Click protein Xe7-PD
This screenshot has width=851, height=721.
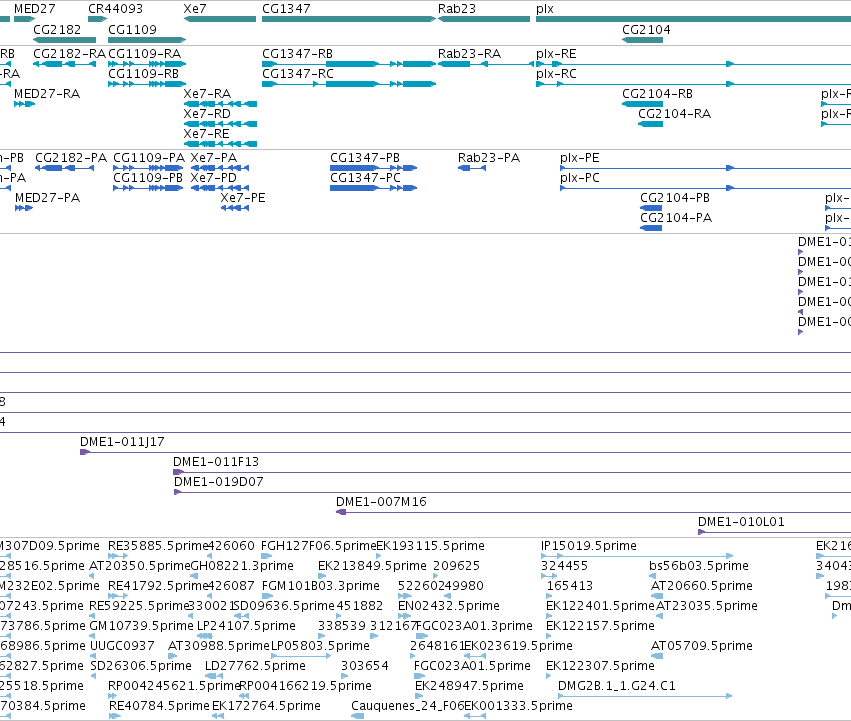(x=220, y=188)
